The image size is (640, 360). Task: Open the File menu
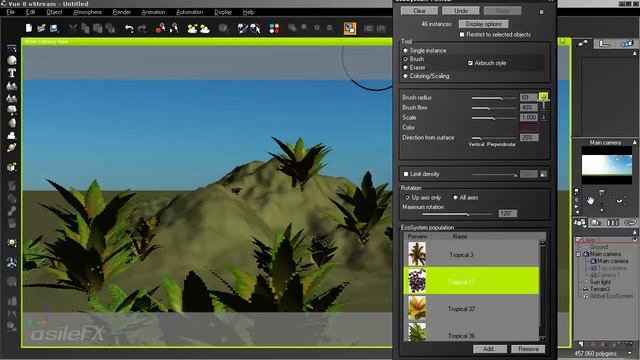[x=11, y=12]
